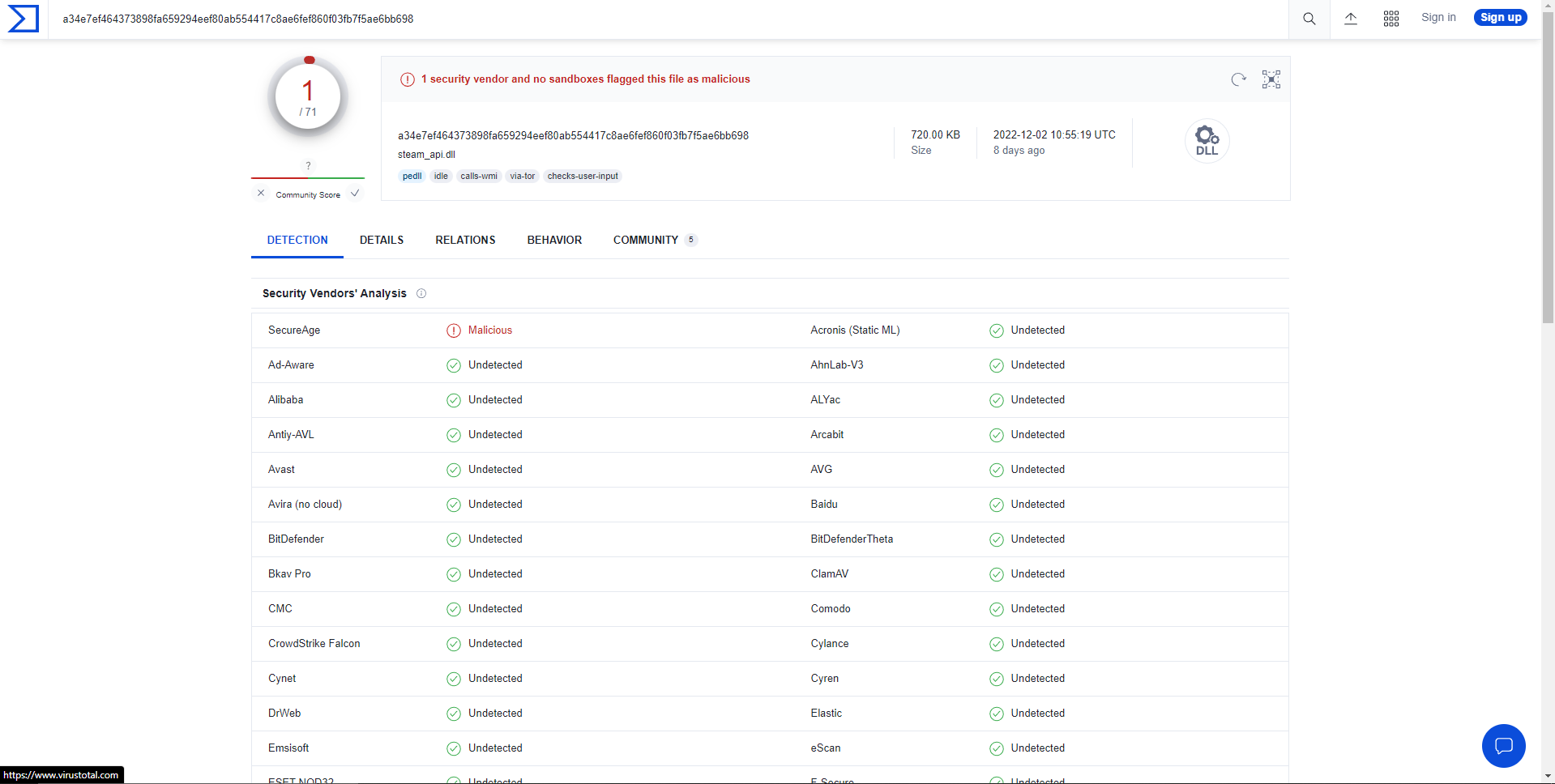This screenshot has height=784, width=1555.
Task: Click the upload file icon
Action: click(1350, 19)
